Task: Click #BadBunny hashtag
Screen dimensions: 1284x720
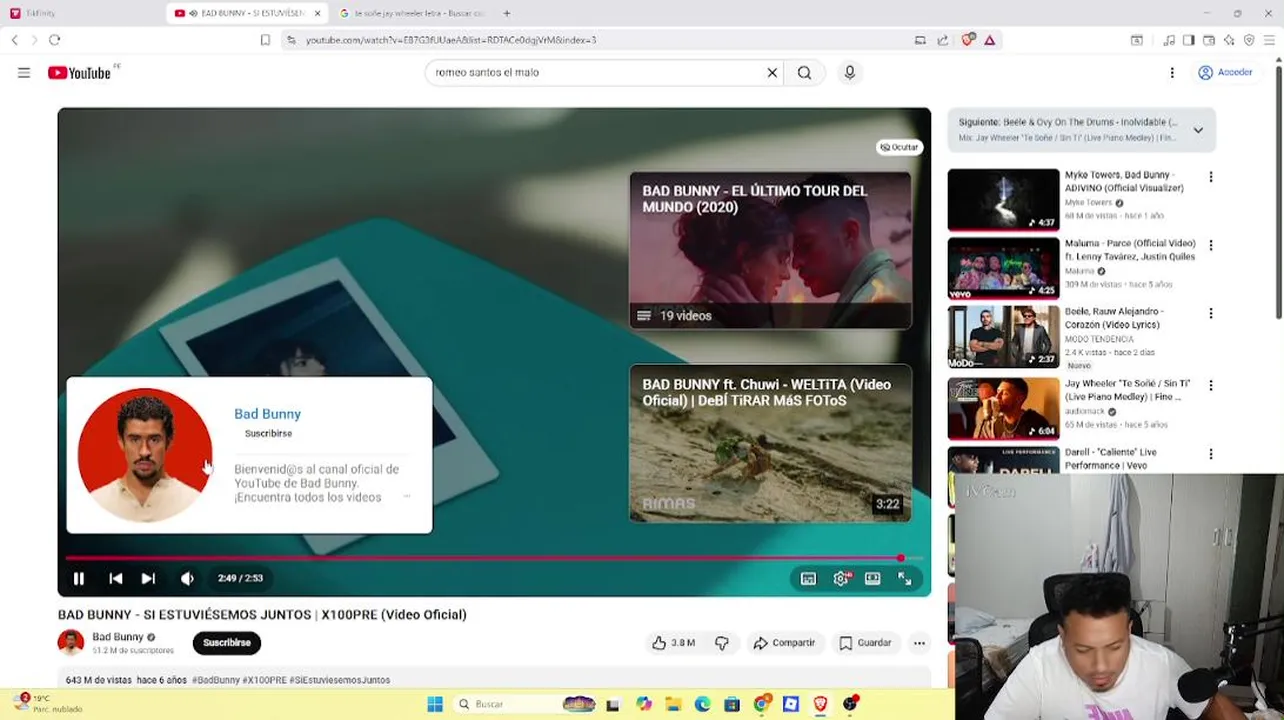Action: pyautogui.click(x=216, y=680)
